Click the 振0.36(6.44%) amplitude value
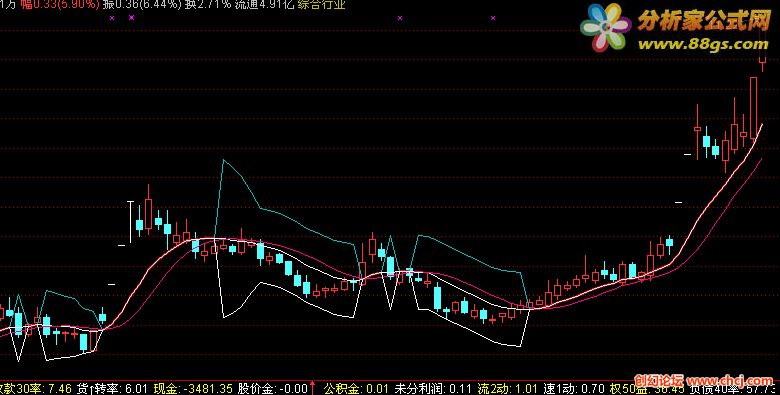The image size is (780, 395). [142, 5]
